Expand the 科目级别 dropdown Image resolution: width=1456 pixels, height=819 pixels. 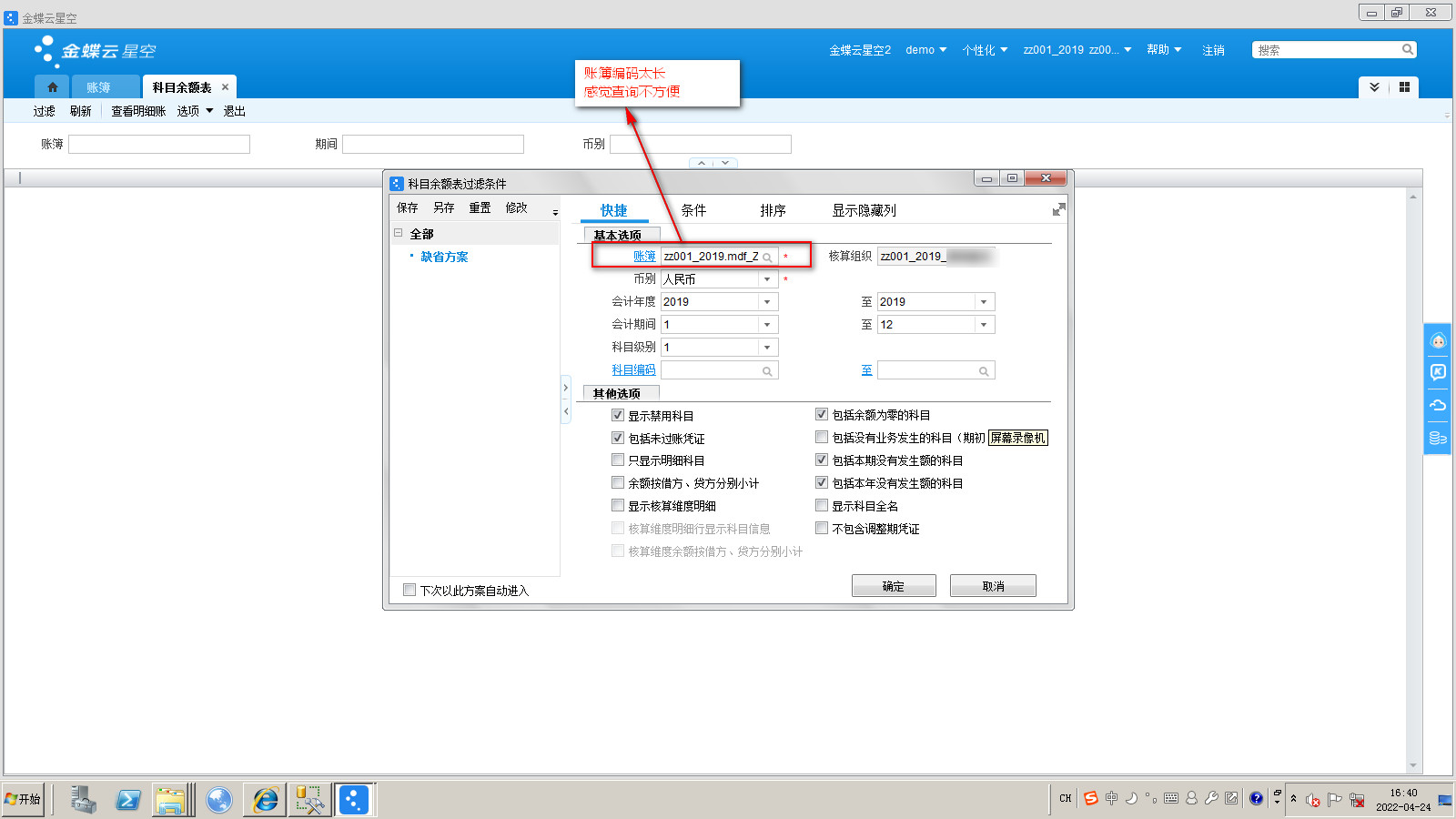pos(767,348)
